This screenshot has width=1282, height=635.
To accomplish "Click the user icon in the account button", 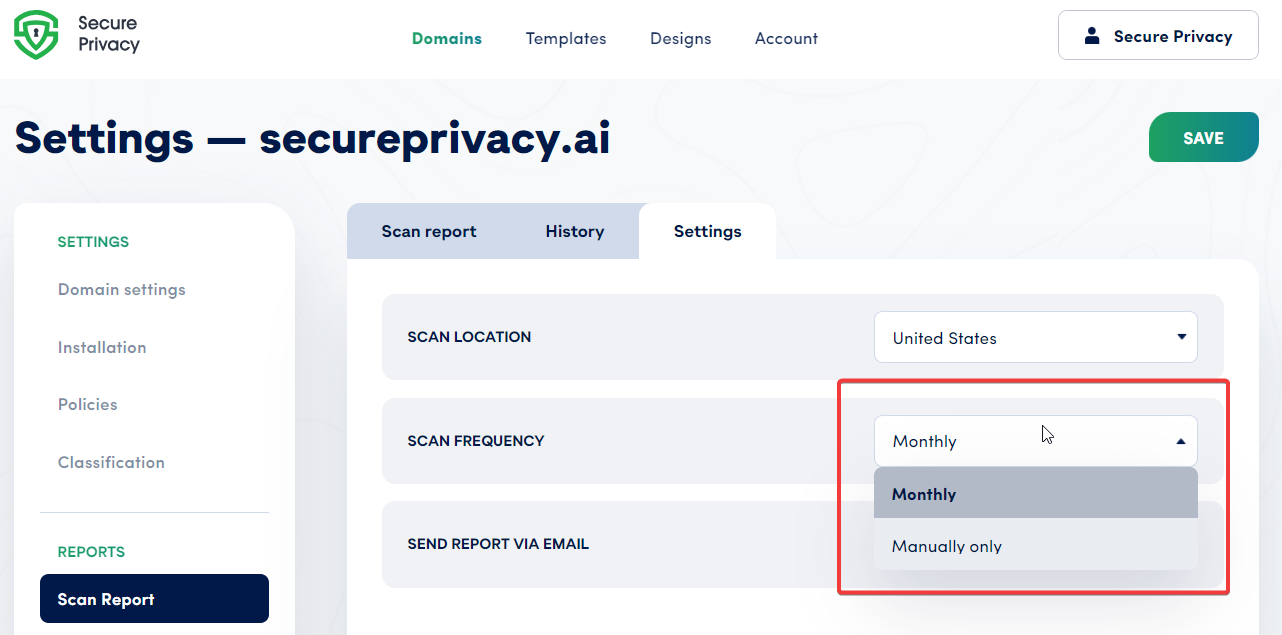I will pos(1090,35).
